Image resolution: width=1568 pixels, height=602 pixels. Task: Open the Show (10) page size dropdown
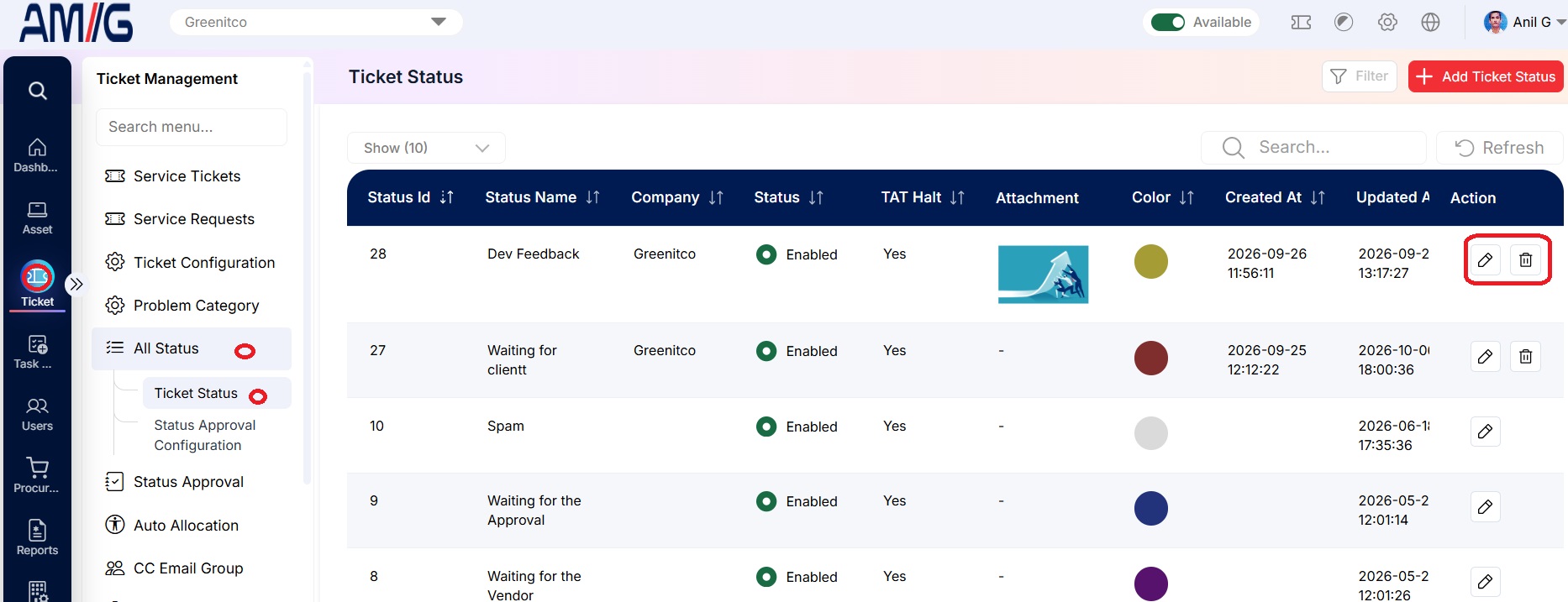tap(426, 148)
